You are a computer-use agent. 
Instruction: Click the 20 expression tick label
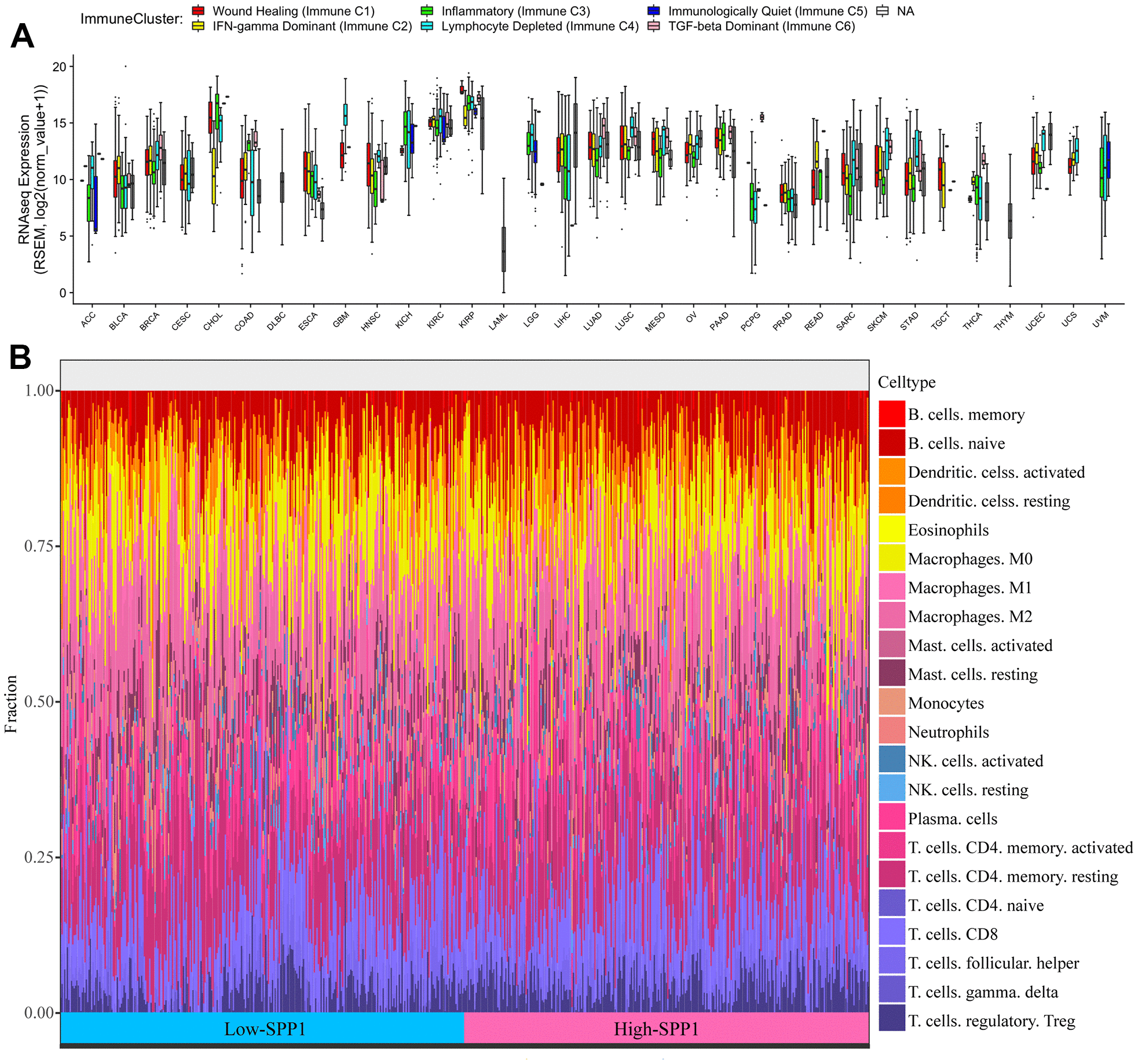(59, 67)
